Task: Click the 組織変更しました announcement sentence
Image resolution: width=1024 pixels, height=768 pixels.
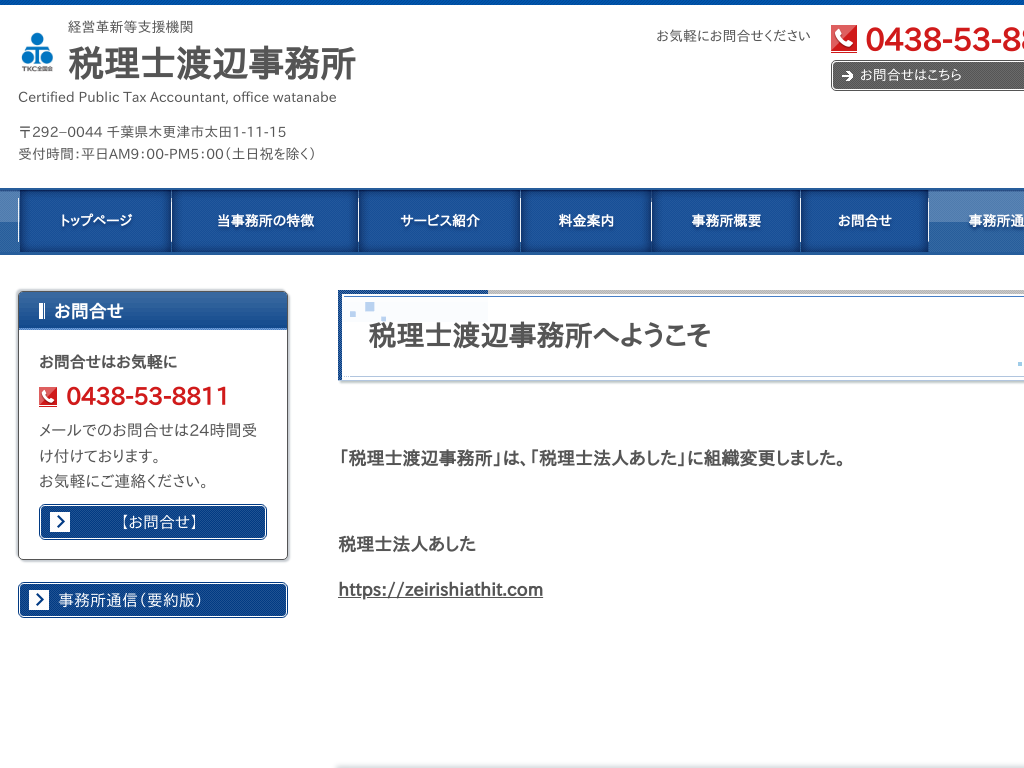Action: pyautogui.click(x=592, y=458)
